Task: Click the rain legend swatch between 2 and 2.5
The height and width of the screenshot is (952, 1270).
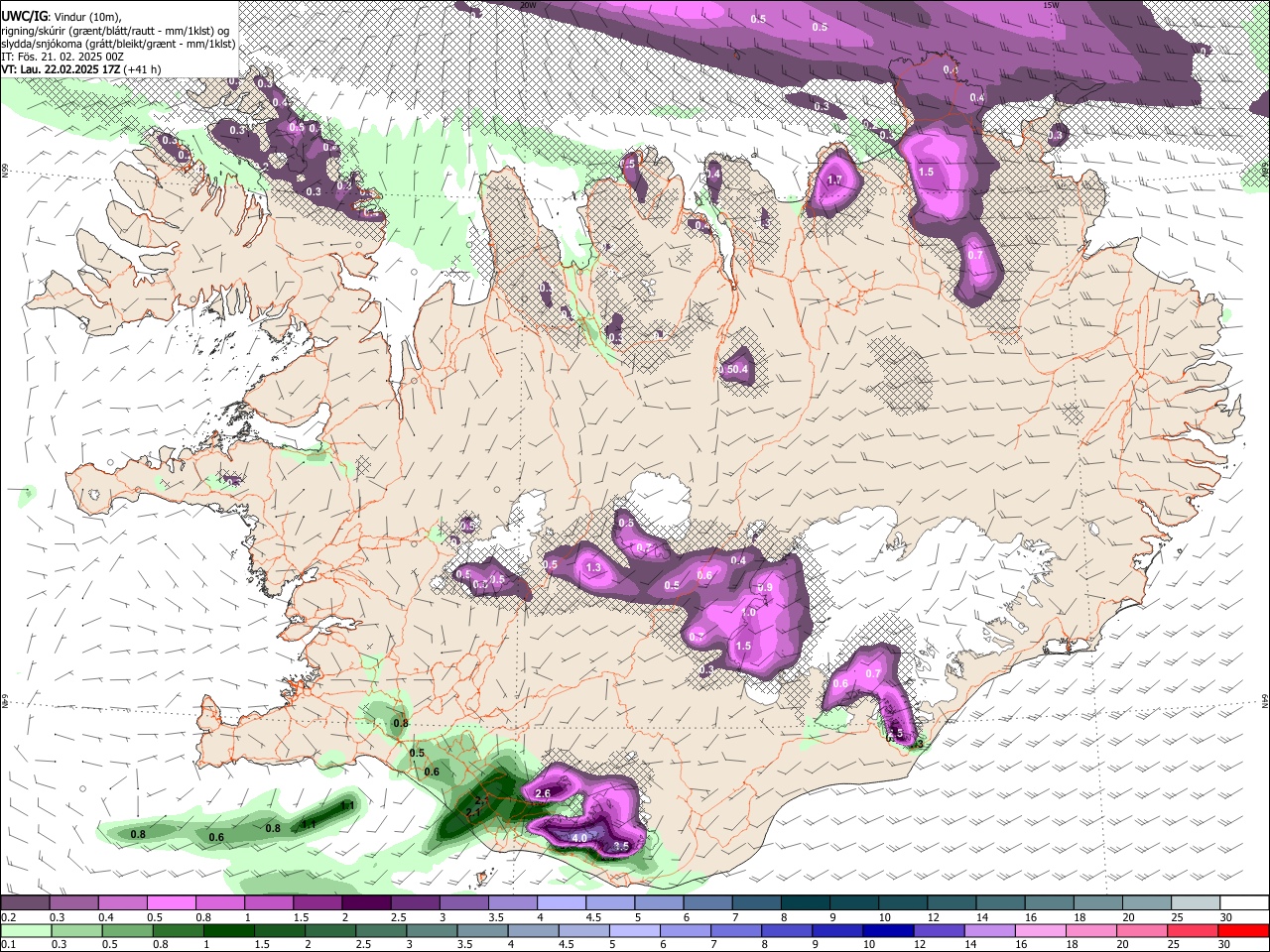Action: 331,930
